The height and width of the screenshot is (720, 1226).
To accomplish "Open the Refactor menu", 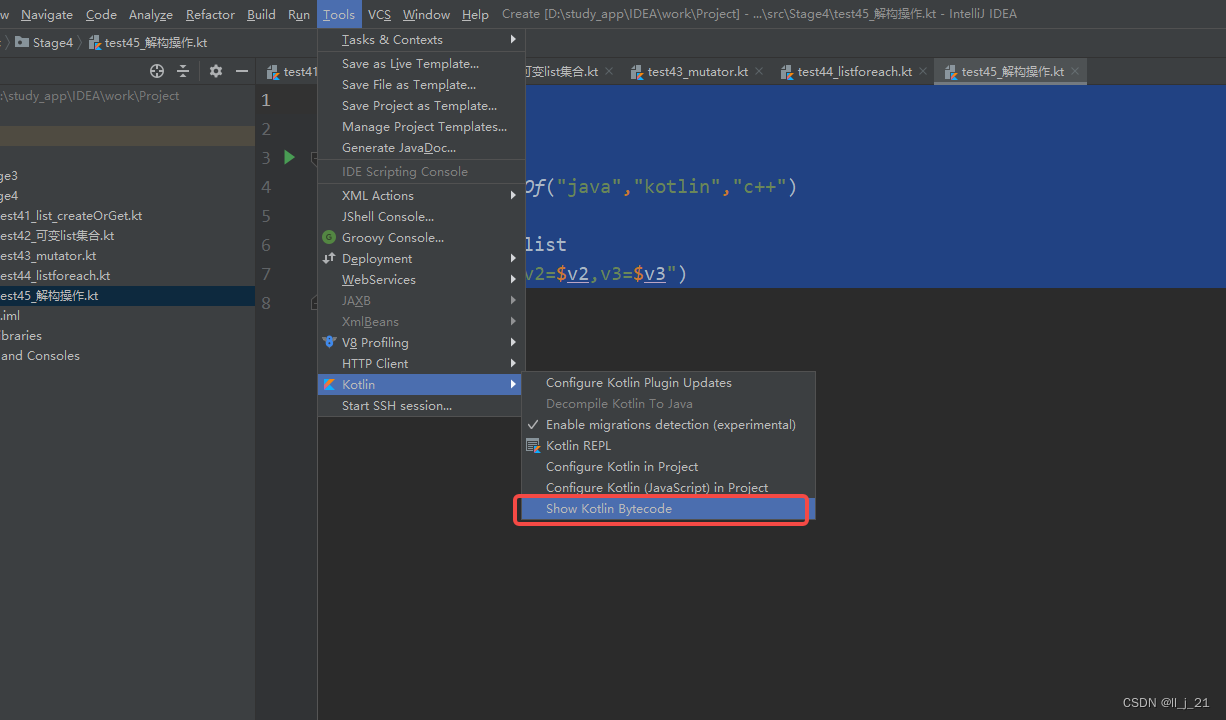I will coord(211,14).
